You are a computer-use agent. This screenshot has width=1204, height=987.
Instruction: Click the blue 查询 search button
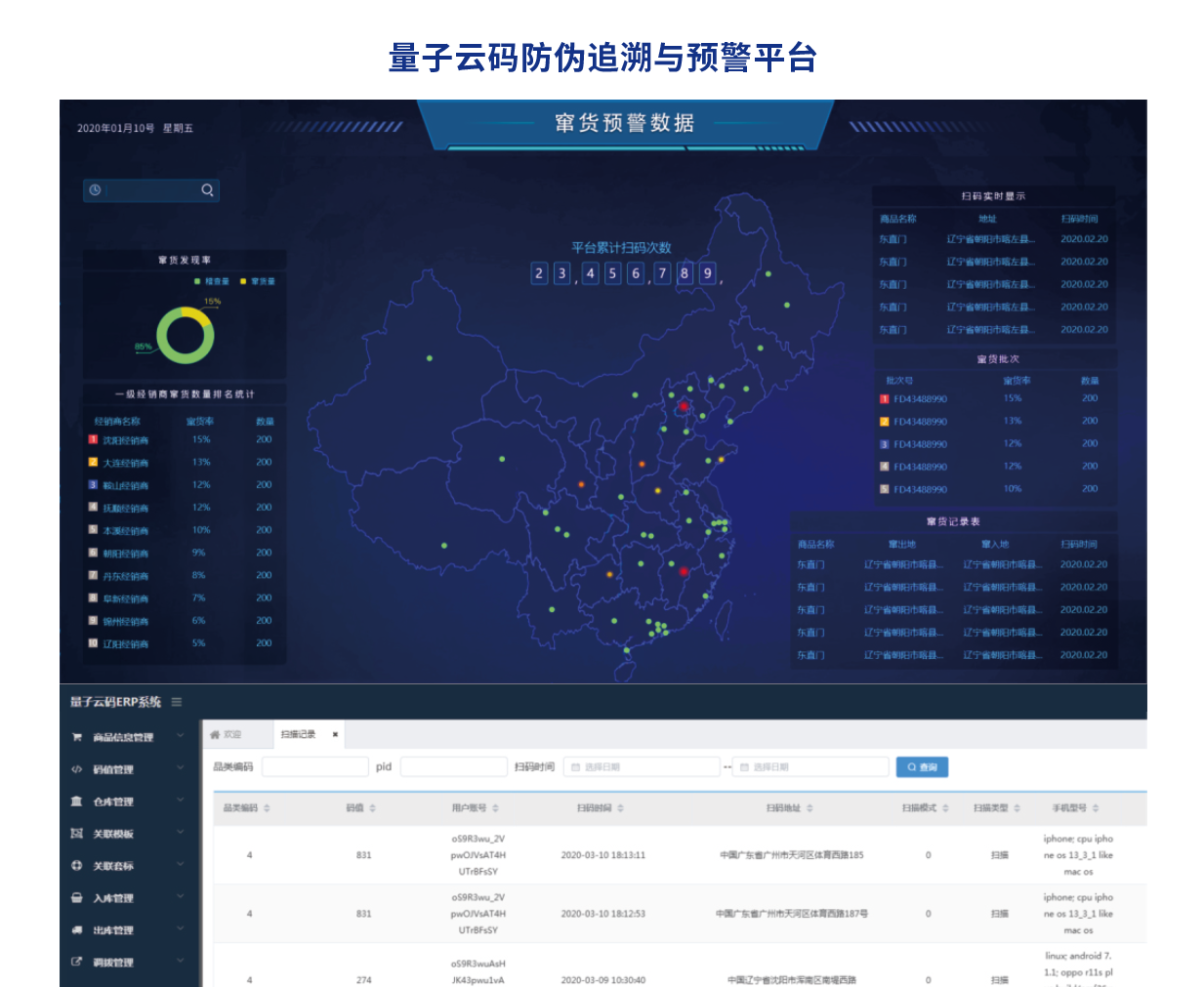pyautogui.click(x=922, y=767)
